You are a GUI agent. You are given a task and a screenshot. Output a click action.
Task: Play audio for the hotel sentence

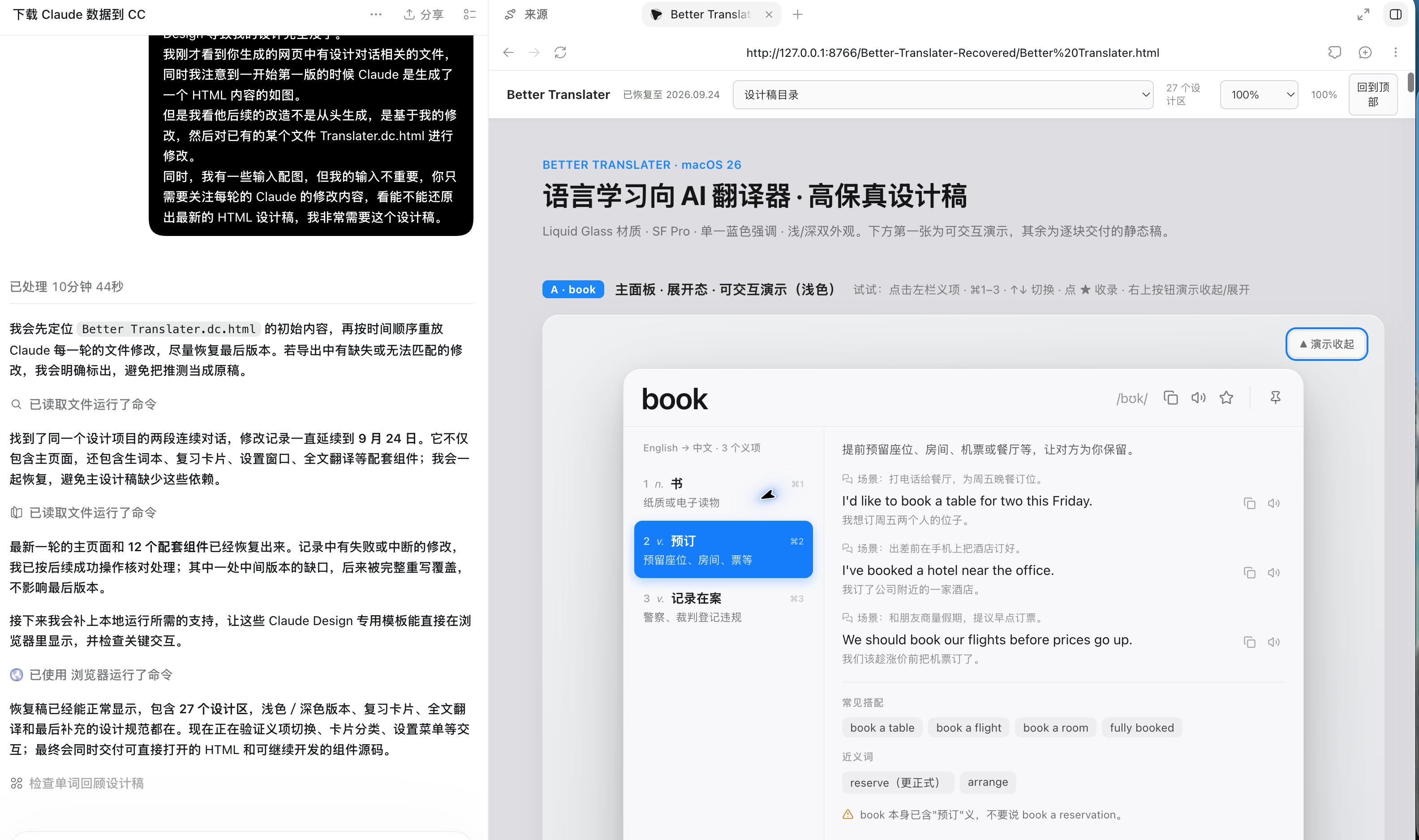pyautogui.click(x=1273, y=573)
